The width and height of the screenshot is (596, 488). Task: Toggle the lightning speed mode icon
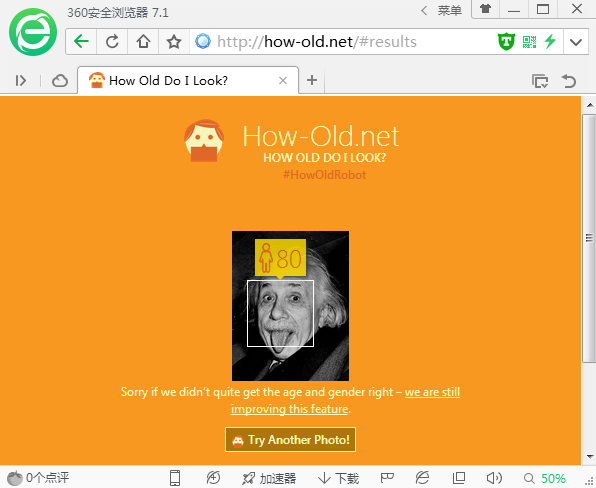coord(550,41)
